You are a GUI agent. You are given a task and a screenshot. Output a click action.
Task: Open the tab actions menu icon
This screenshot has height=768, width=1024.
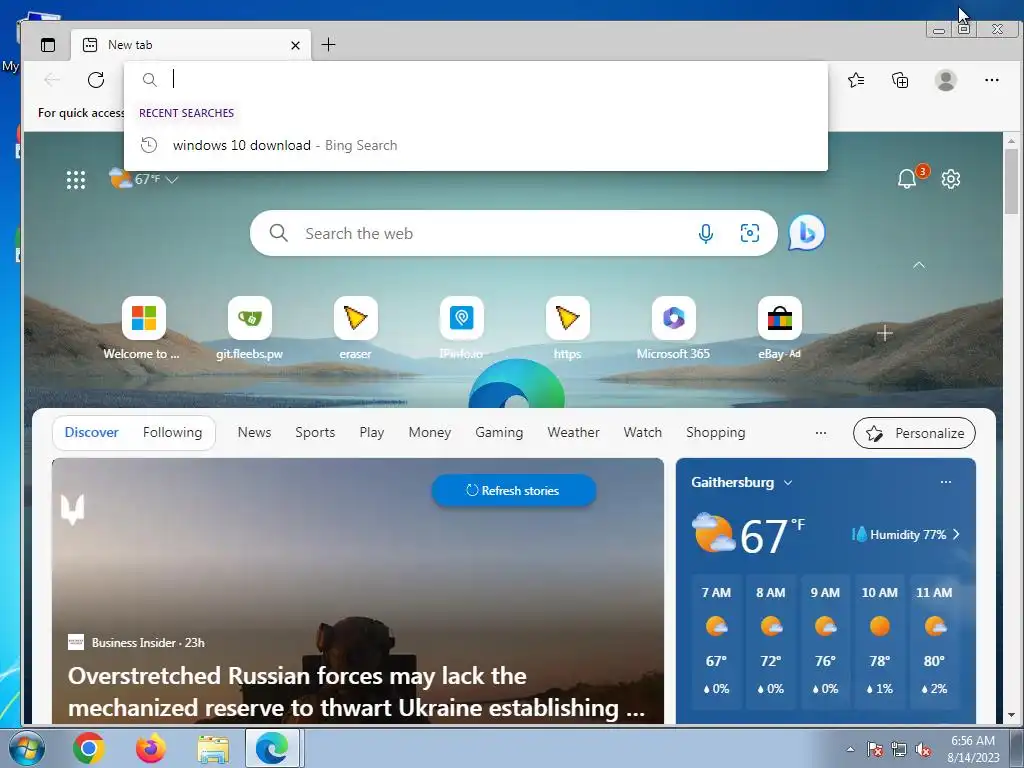(48, 45)
